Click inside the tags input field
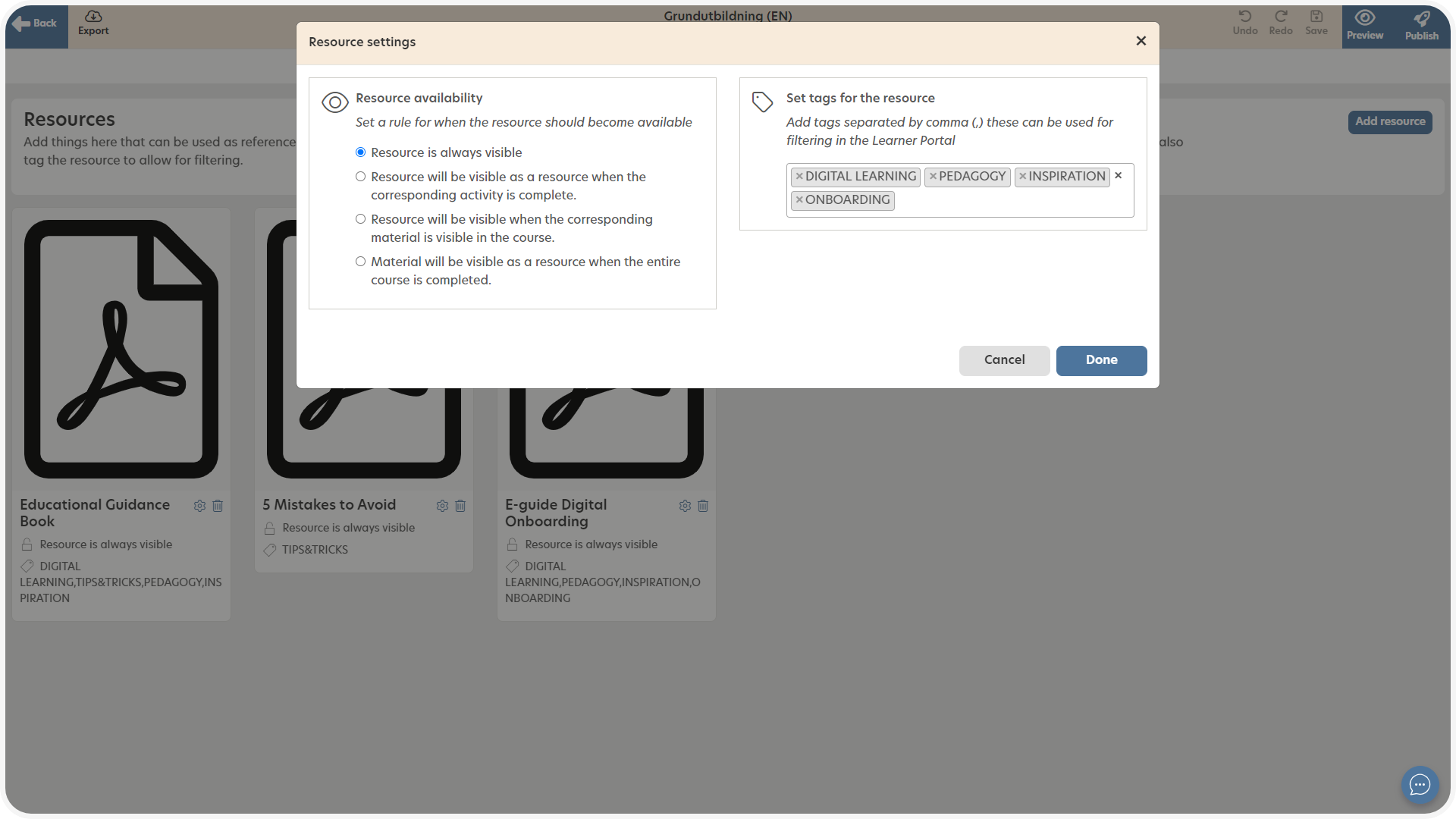Screen dimensions: 1456x819 (x=1009, y=201)
